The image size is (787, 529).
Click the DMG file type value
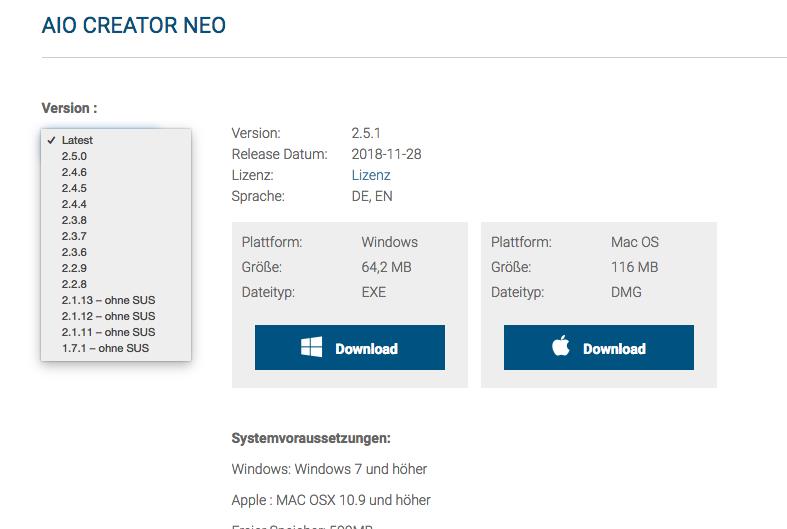(x=626, y=292)
